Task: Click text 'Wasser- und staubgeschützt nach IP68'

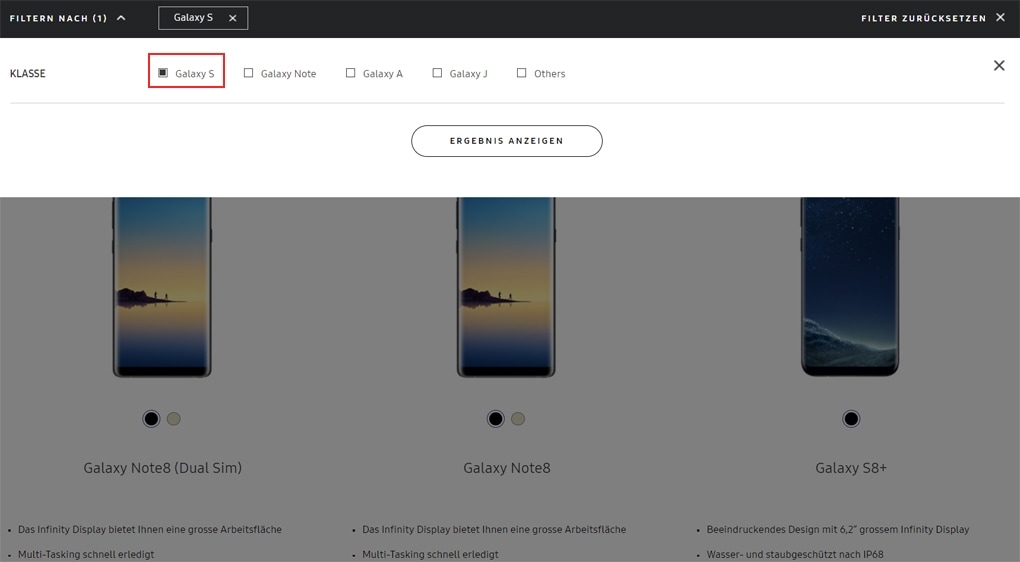Action: pyautogui.click(x=795, y=554)
